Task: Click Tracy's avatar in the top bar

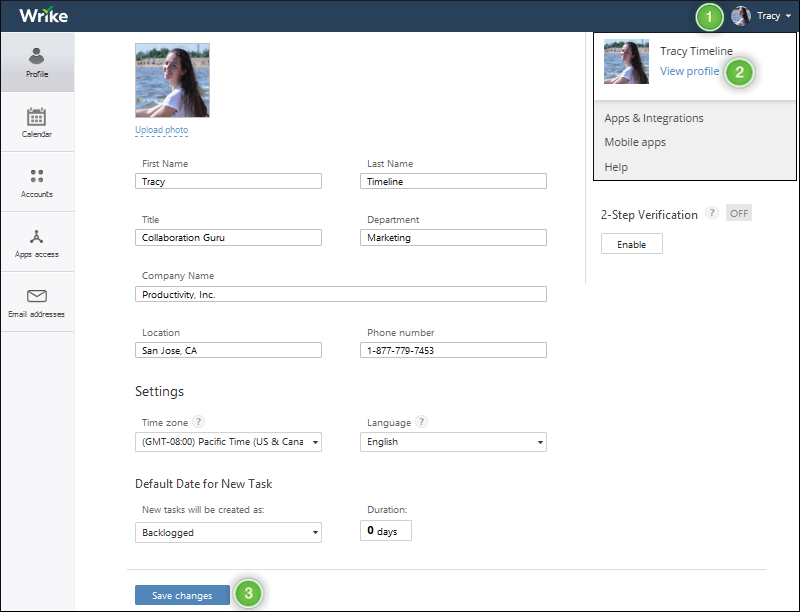Action: point(740,16)
